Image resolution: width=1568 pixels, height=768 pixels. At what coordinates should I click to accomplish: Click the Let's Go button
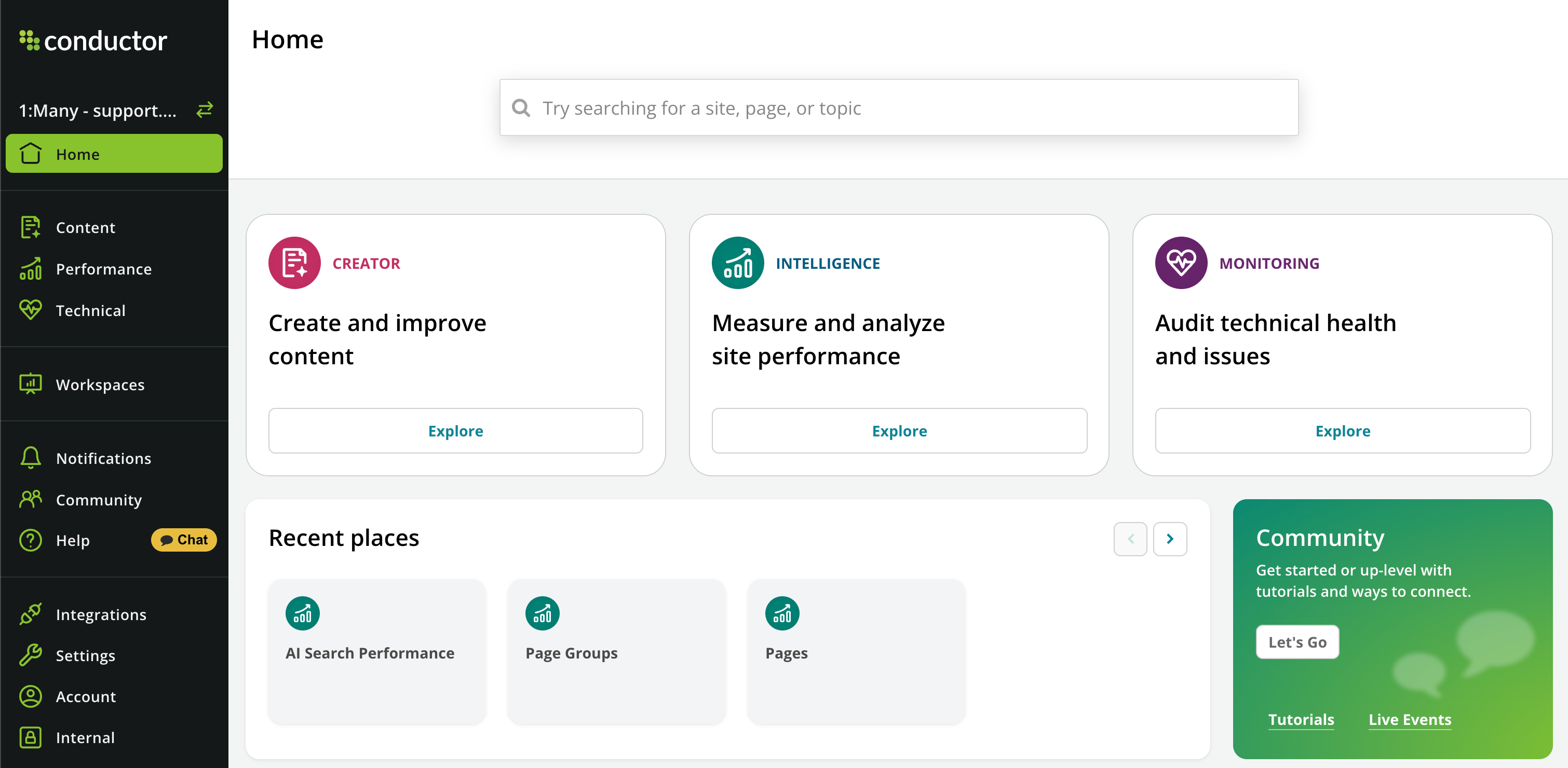tap(1296, 641)
